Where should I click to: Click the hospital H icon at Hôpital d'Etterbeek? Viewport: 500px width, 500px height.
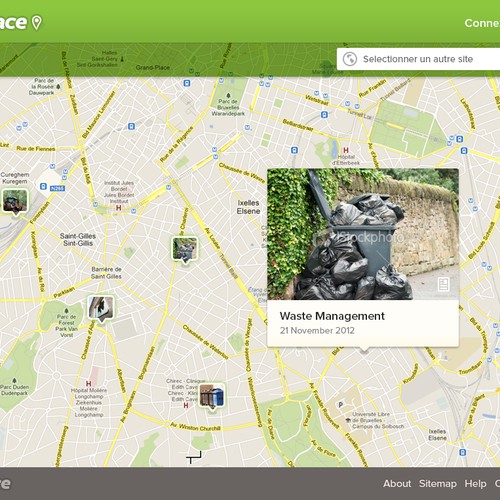click(x=346, y=150)
